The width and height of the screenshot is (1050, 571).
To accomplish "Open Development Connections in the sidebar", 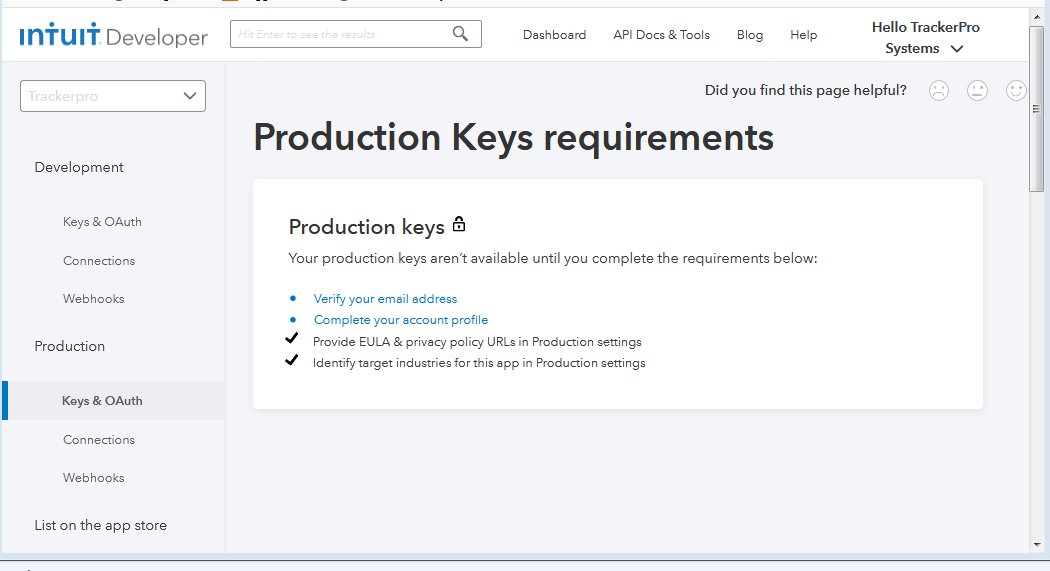I will point(99,261).
